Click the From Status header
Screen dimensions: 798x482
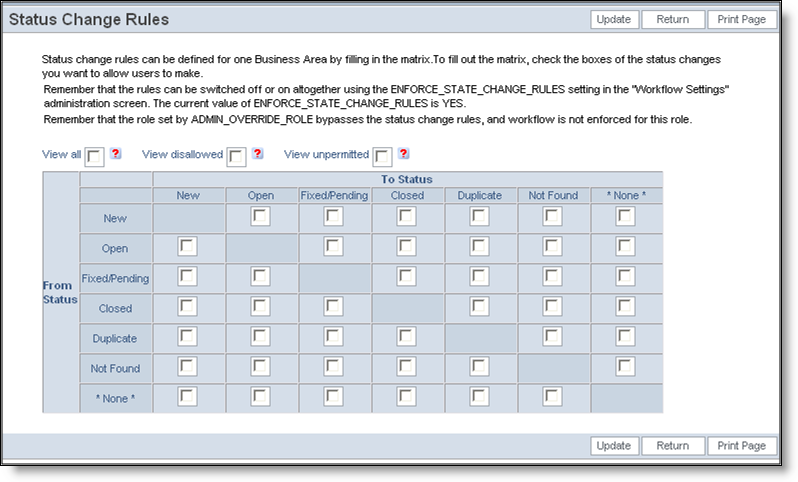60,292
